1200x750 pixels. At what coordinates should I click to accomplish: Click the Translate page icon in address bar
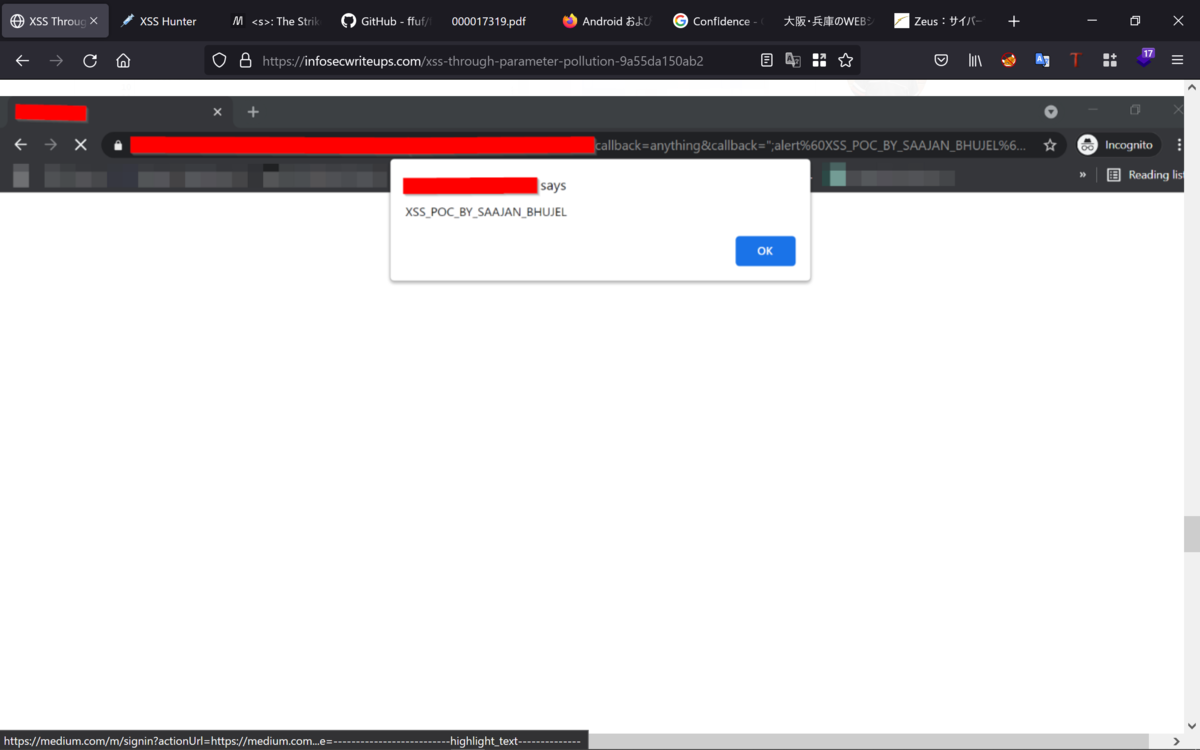[x=792, y=60]
